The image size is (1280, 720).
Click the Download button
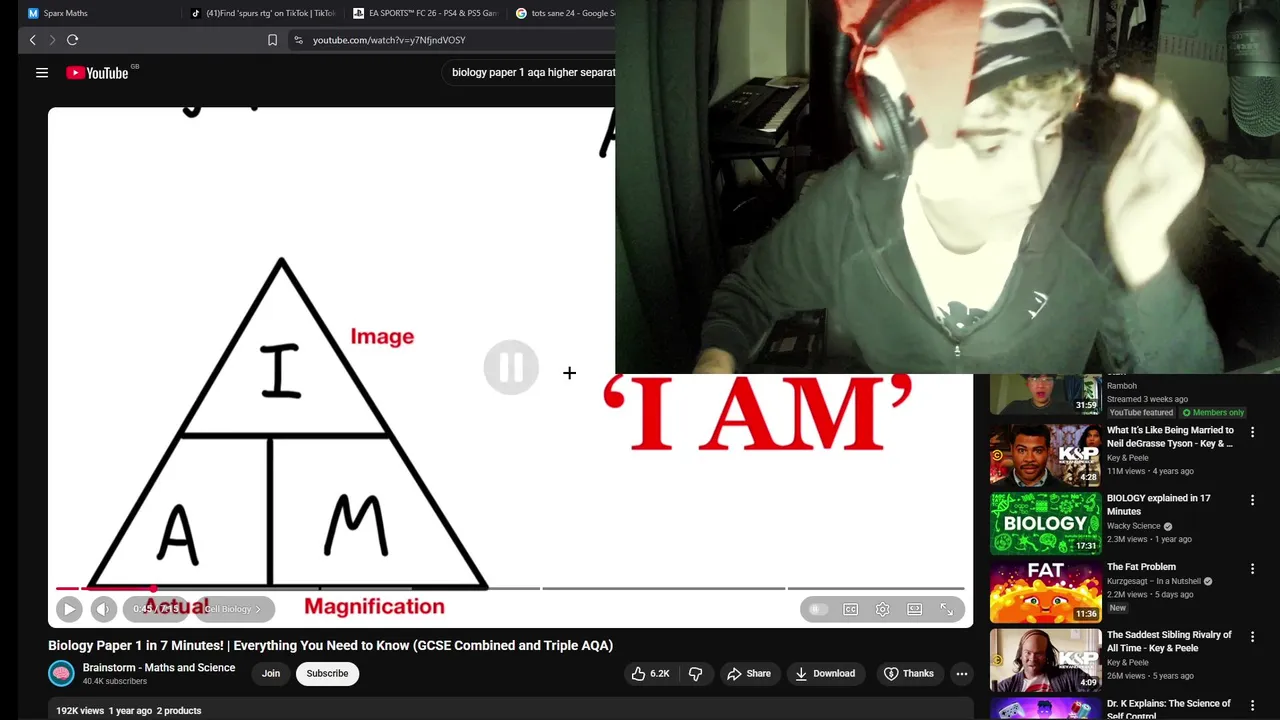pyautogui.click(x=825, y=674)
